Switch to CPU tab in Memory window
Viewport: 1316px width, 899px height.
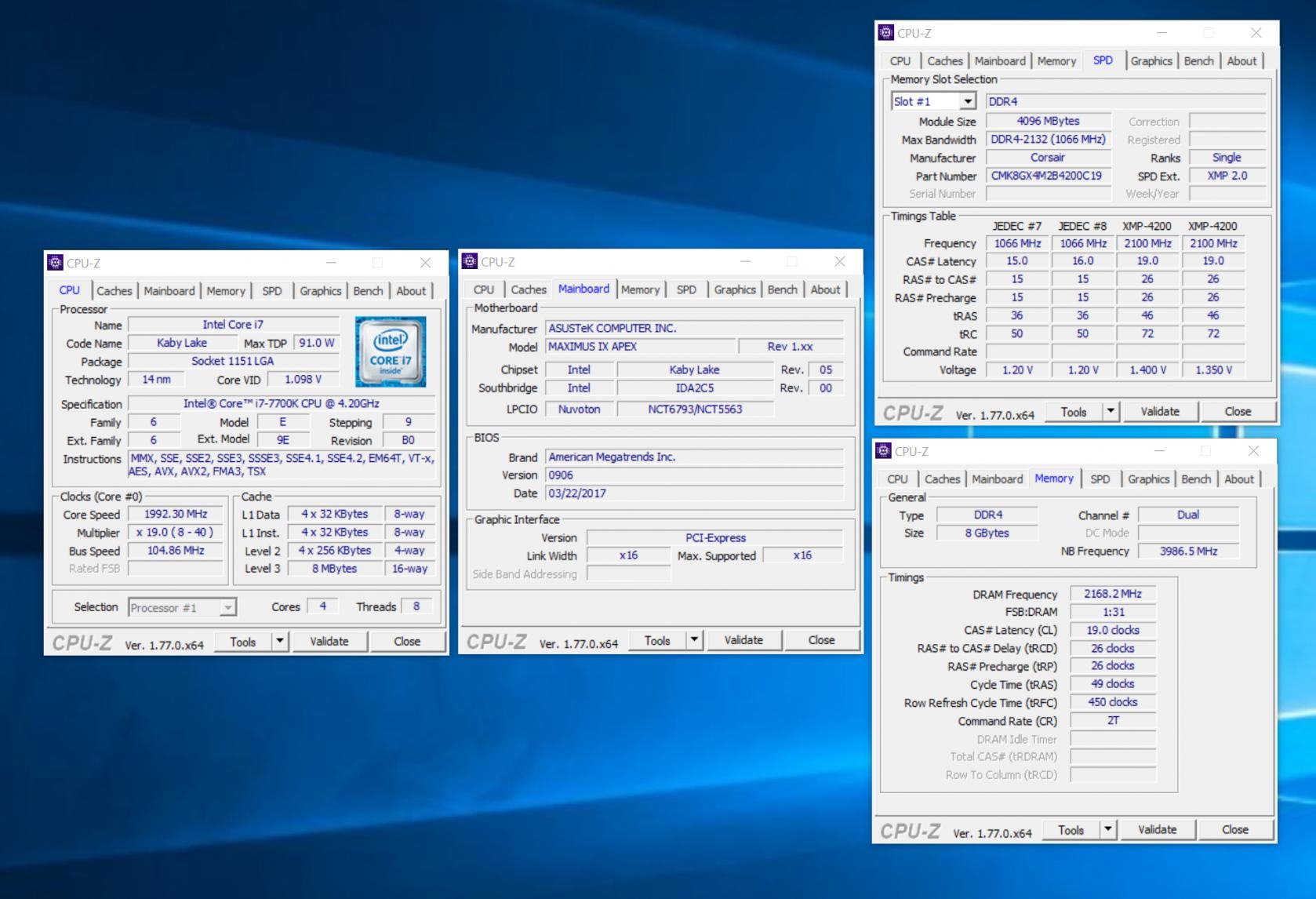pos(897,479)
